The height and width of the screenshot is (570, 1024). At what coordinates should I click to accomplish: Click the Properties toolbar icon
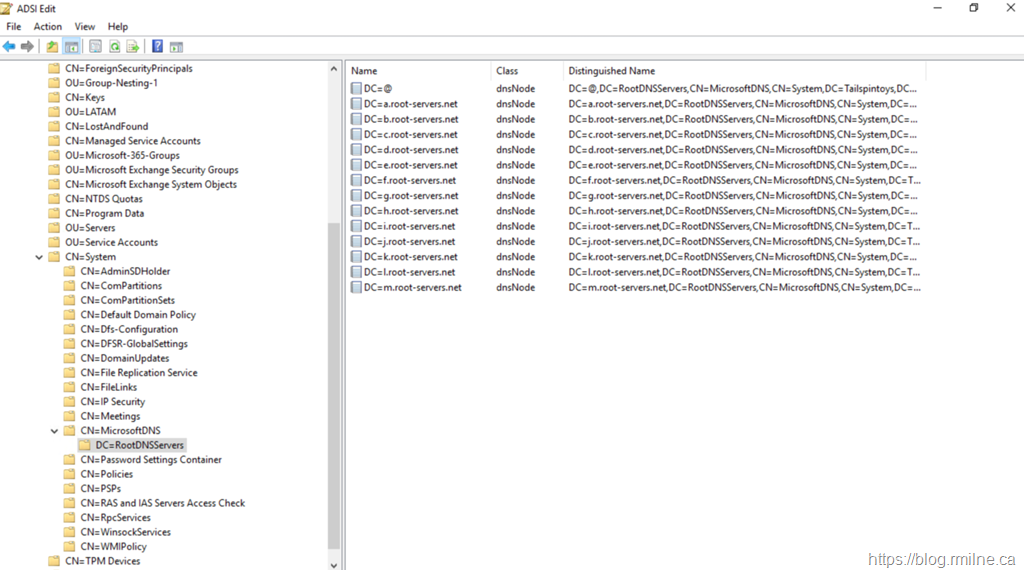(96, 46)
